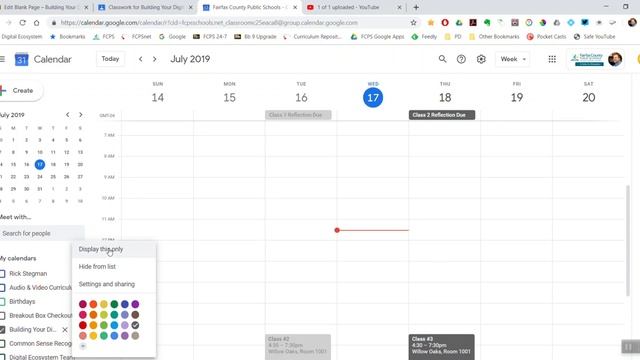Viewport: 640px width, 360px height.
Task: Open the Other Bookmarks folder
Action: [494, 37]
